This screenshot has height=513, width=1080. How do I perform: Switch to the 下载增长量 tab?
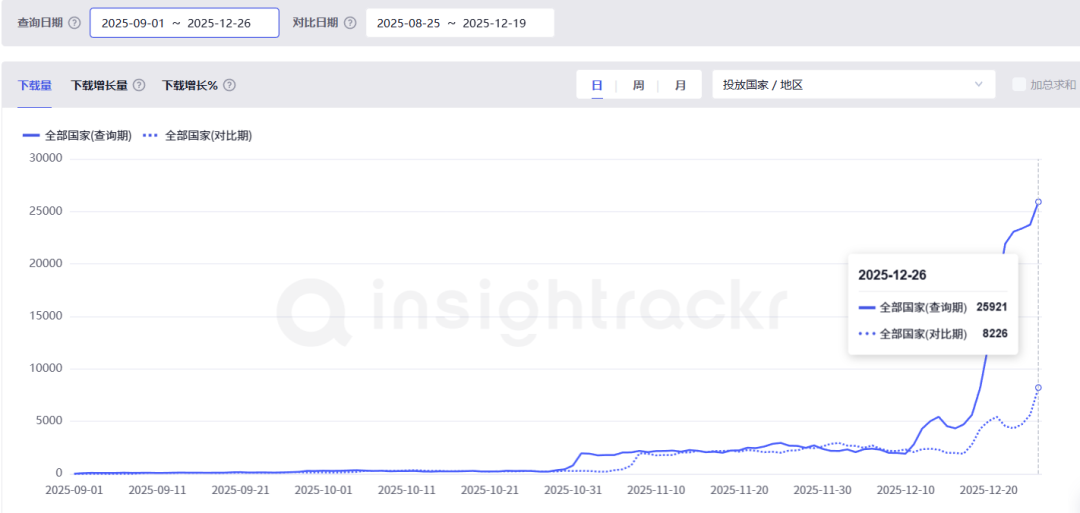click(x=99, y=85)
